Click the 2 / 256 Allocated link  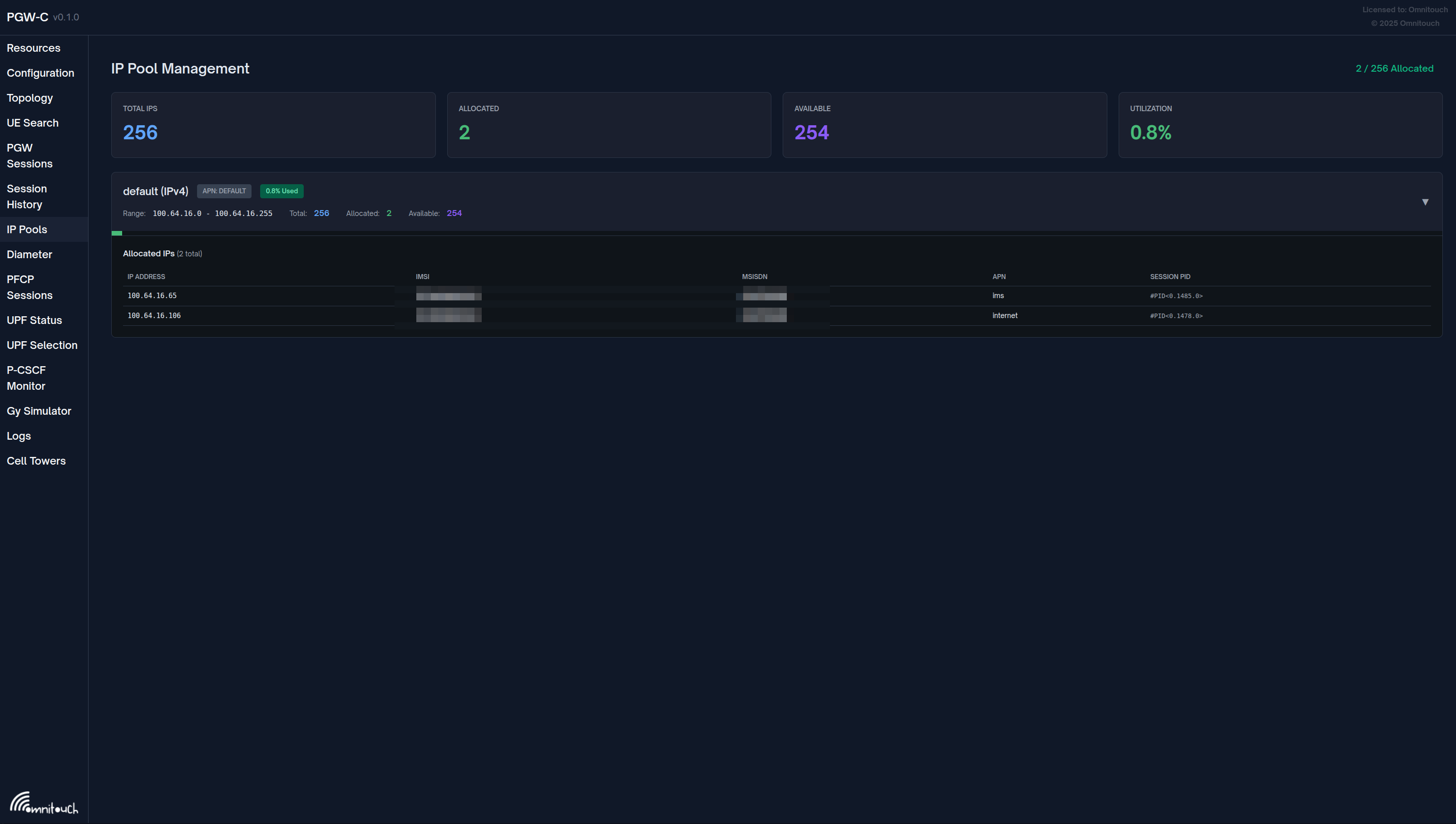click(1394, 68)
